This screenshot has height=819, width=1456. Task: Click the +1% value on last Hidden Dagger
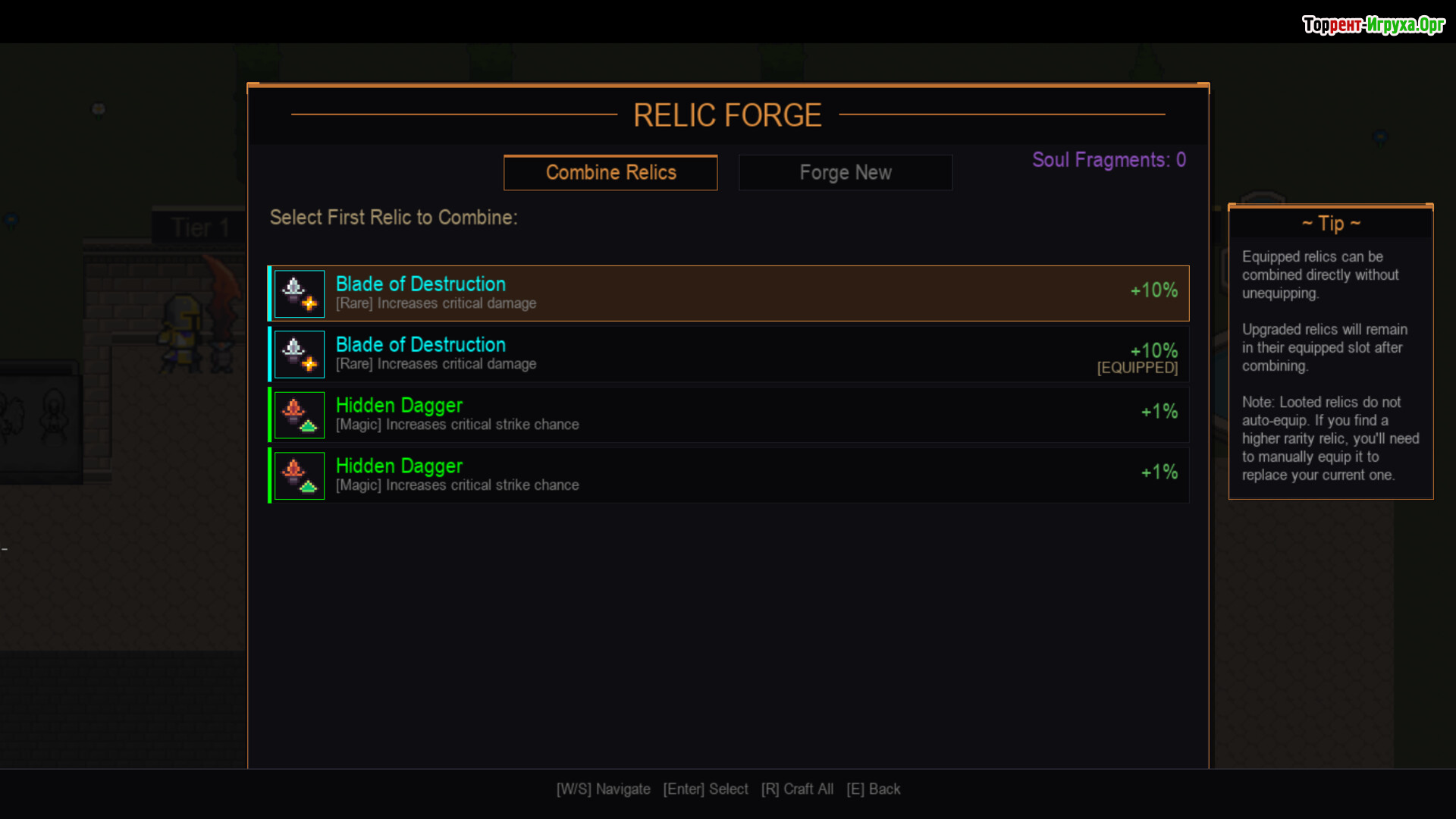point(1159,472)
